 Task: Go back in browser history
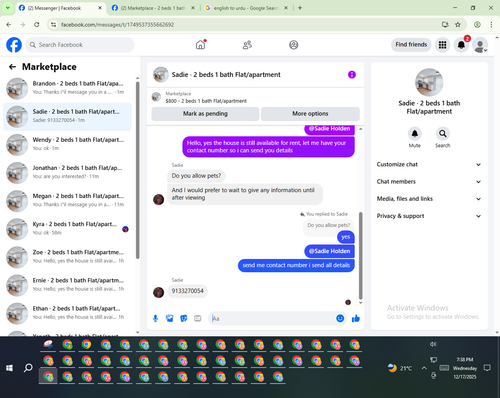coord(9,25)
